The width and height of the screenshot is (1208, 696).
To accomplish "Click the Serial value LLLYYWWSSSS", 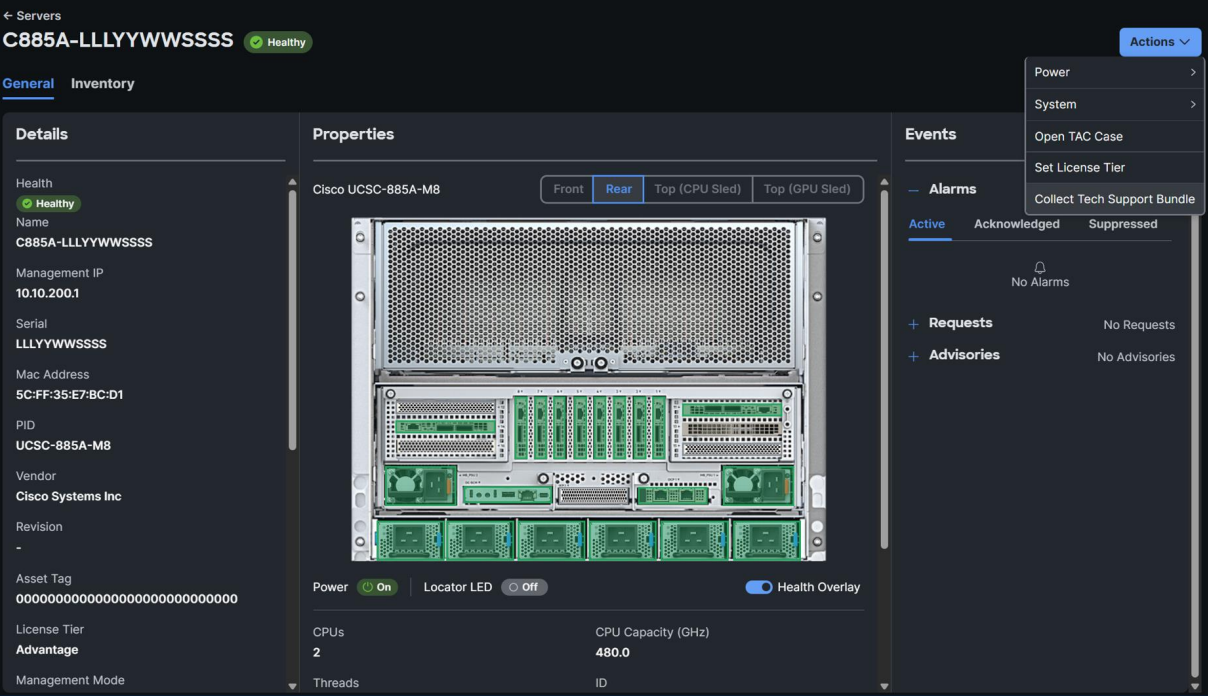I will (61, 343).
